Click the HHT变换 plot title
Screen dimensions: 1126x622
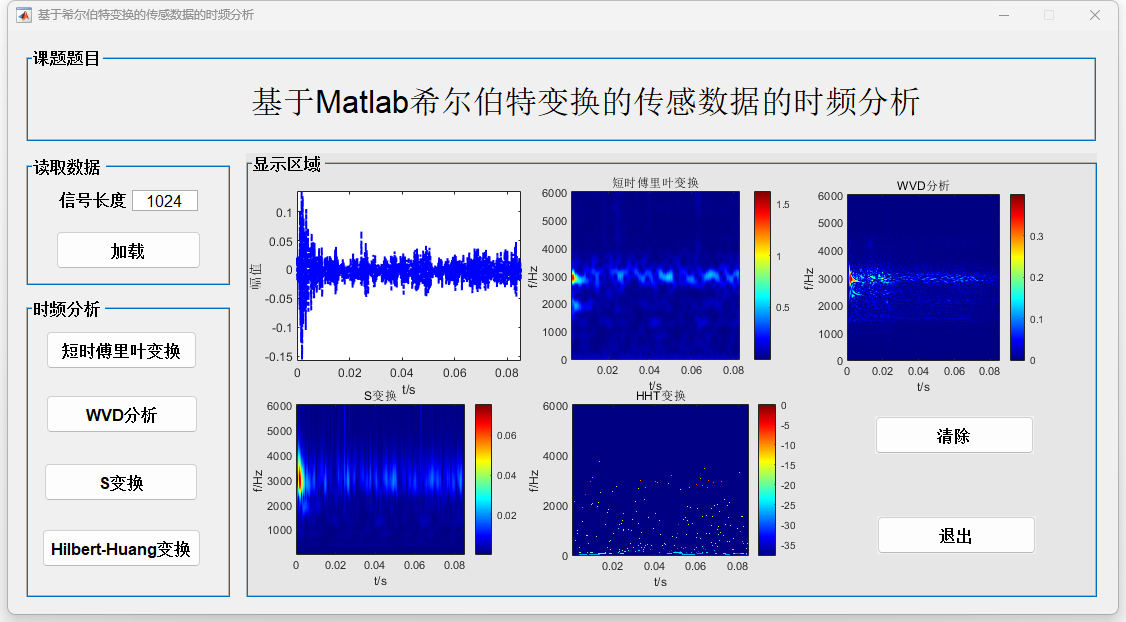coord(661,396)
